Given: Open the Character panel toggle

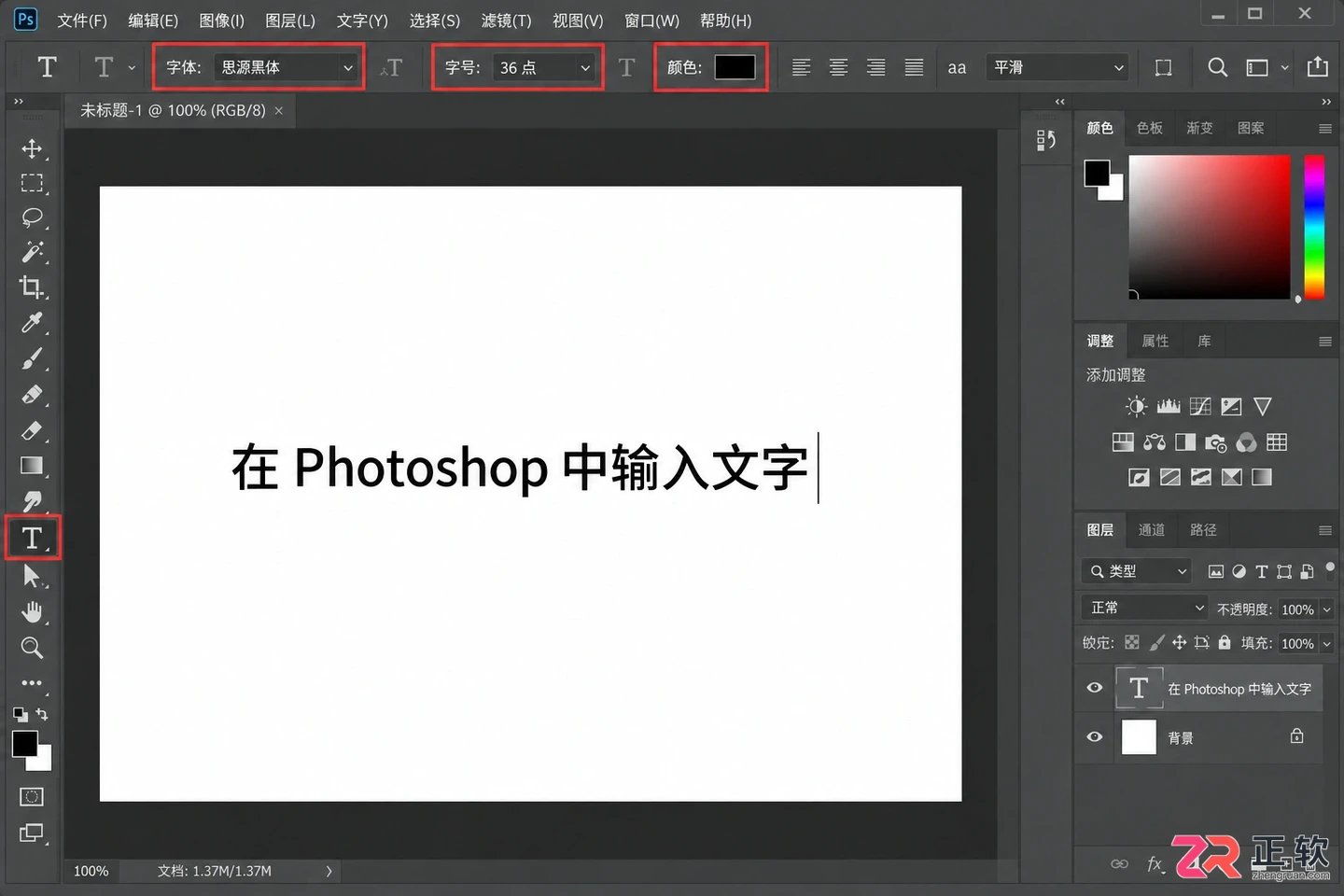Looking at the screenshot, I should coord(1163,67).
